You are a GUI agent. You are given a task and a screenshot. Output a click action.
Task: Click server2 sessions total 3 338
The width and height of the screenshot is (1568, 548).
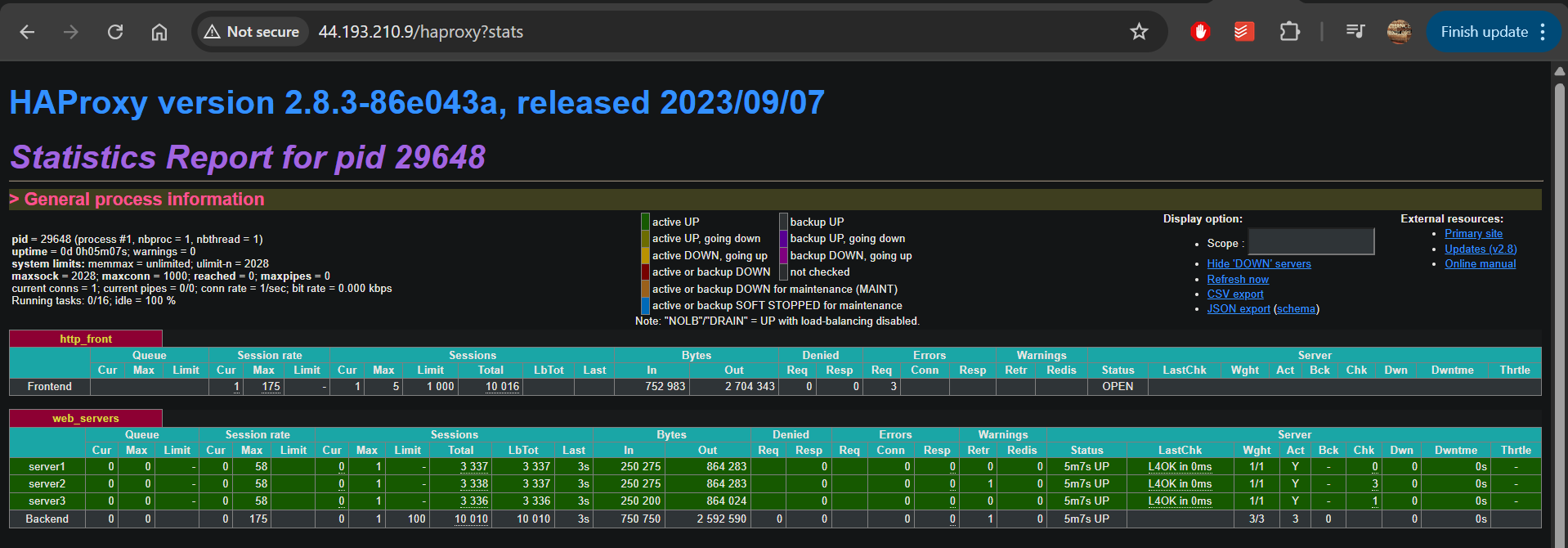(473, 483)
